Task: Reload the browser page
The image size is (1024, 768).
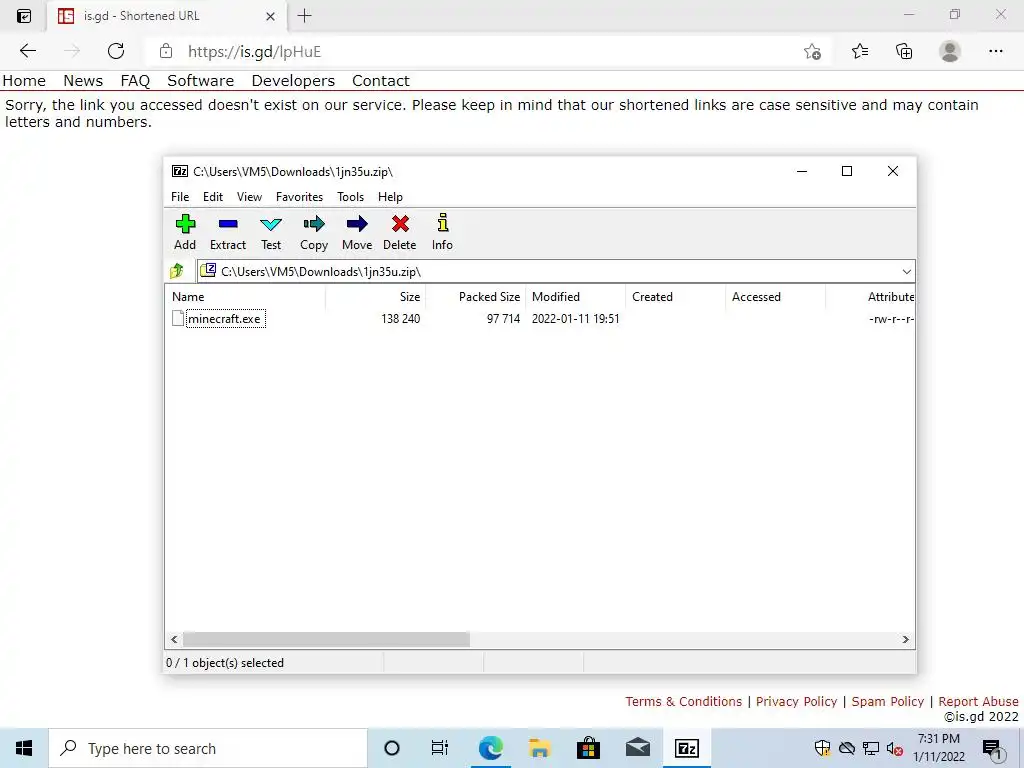Action: point(116,51)
